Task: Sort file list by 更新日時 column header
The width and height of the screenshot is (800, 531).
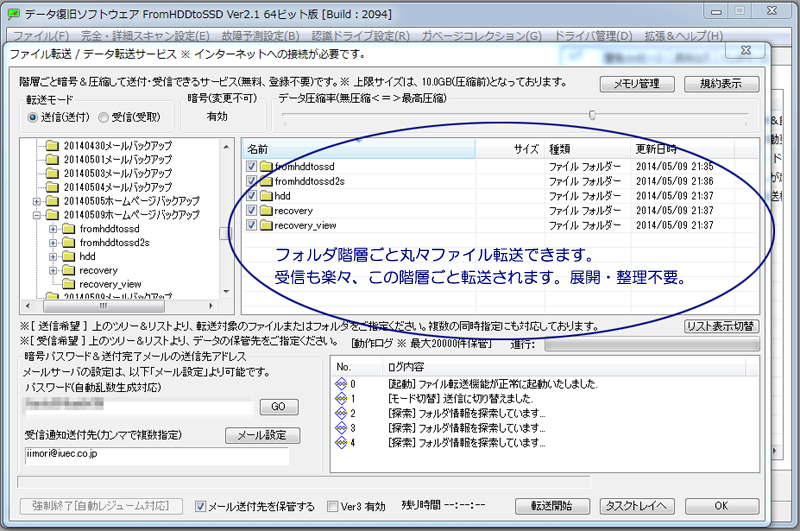Action: pos(682,149)
